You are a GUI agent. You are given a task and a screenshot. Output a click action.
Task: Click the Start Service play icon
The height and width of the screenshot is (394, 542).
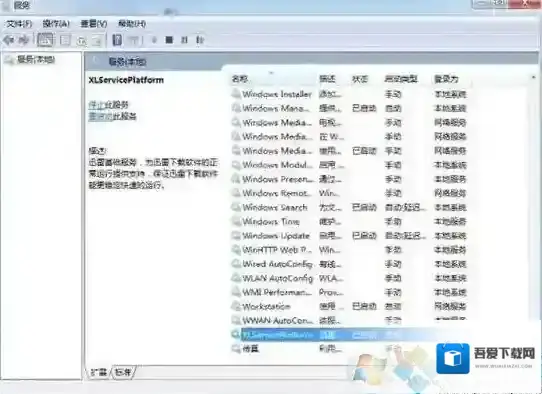(x=154, y=40)
